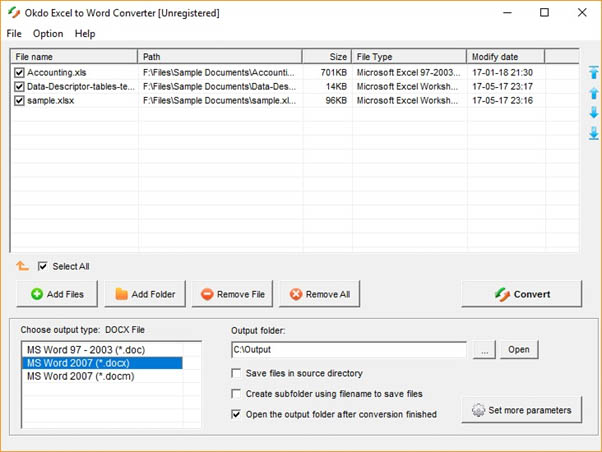
Task: Sort list by Path column header
Action: click(x=220, y=57)
